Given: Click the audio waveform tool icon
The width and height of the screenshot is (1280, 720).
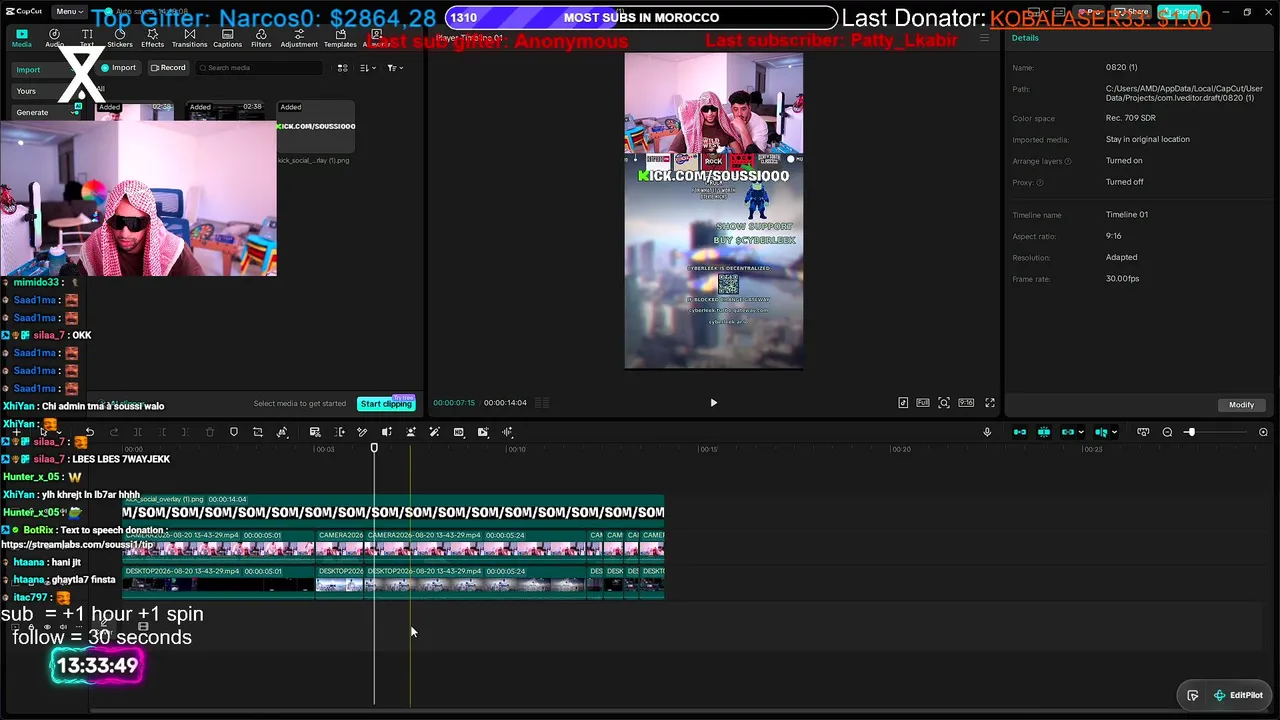Looking at the screenshot, I should pos(508,432).
